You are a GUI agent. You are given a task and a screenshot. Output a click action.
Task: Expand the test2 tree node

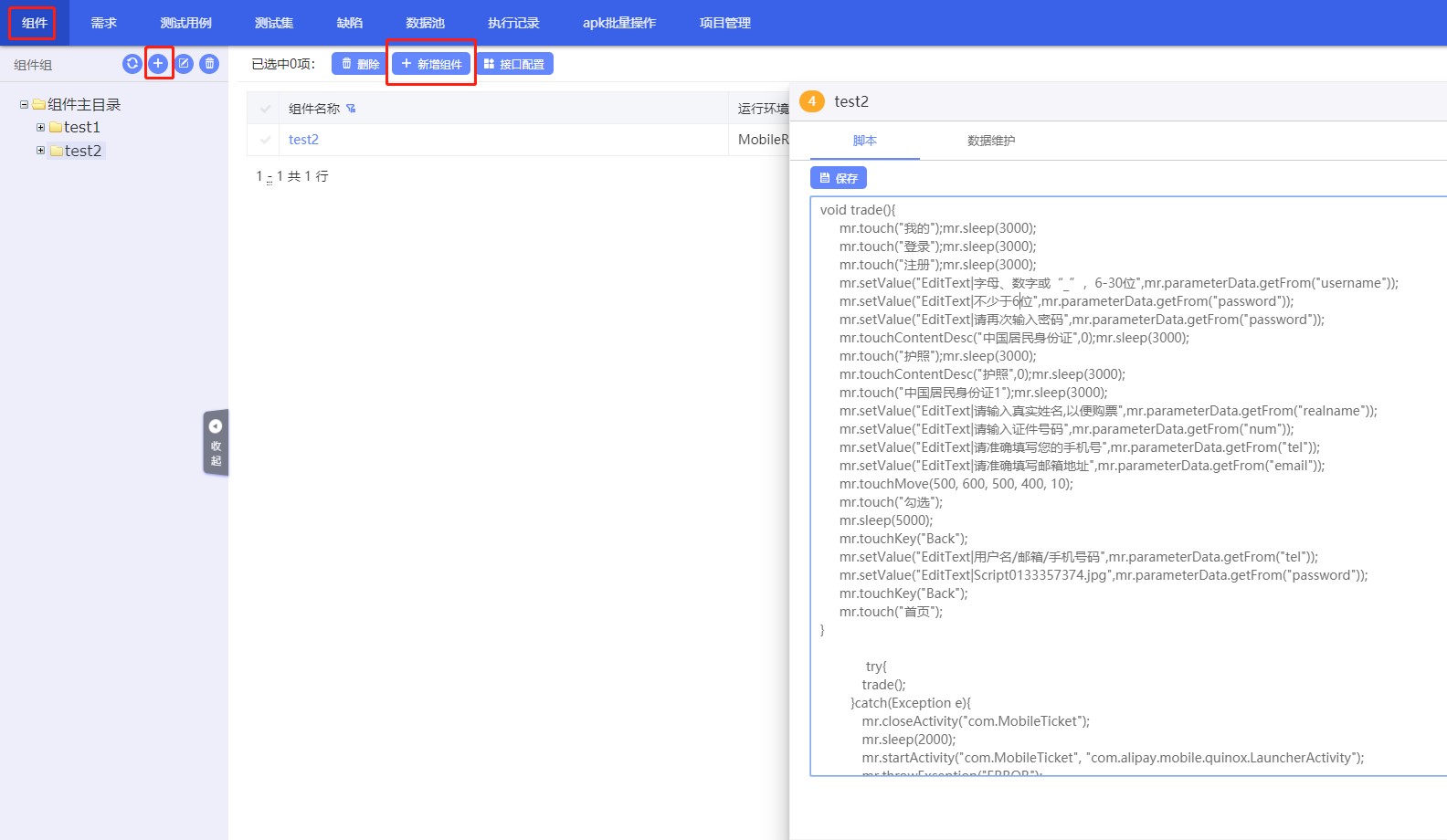[40, 151]
